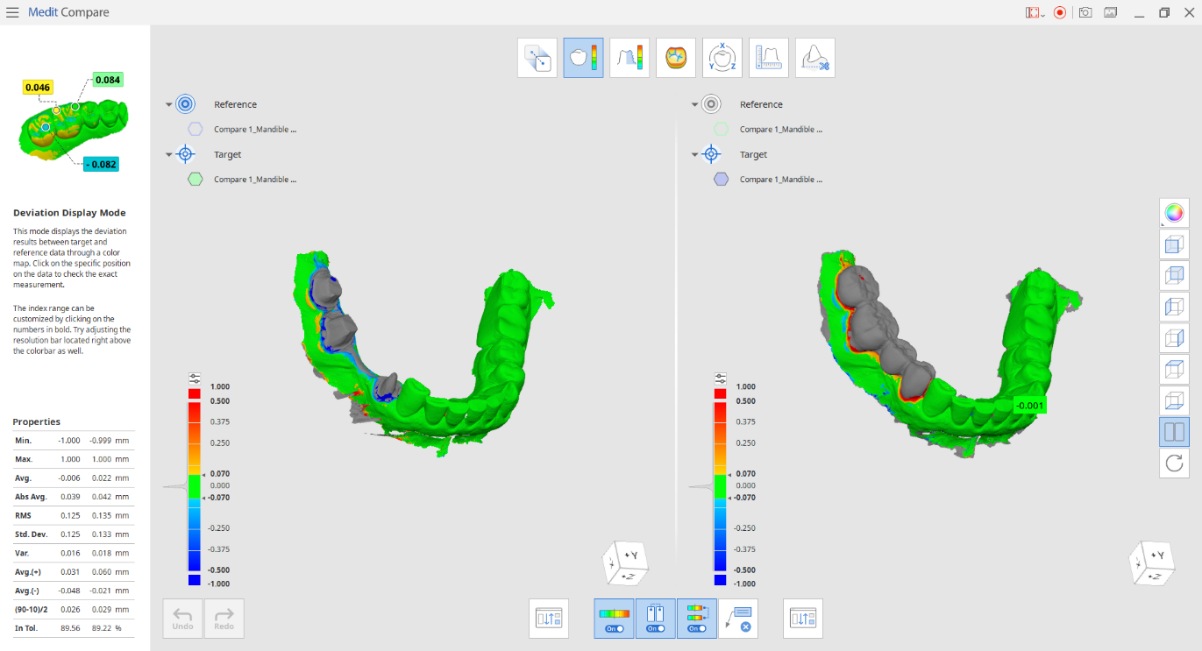This screenshot has height=651, width=1202.
Task: Edit the left color bar 0.070 bold value
Action: click(x=220, y=474)
